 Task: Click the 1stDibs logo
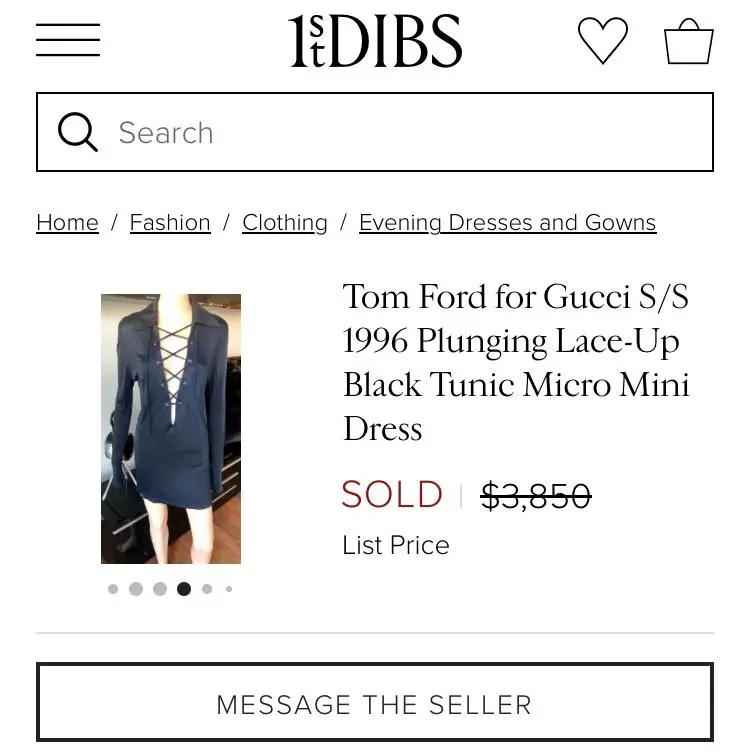tap(375, 41)
